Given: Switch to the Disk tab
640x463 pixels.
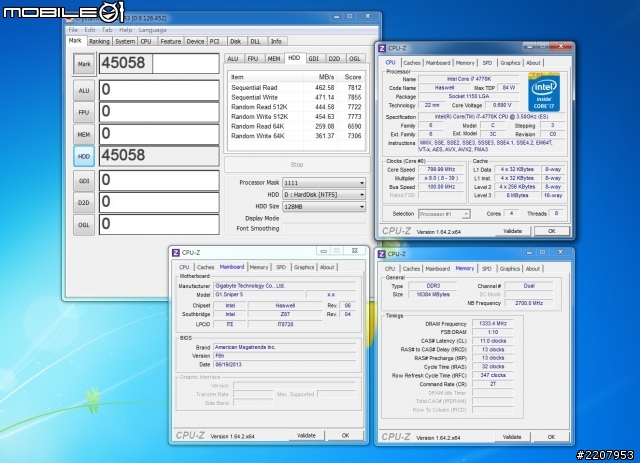Looking at the screenshot, I should [236, 41].
